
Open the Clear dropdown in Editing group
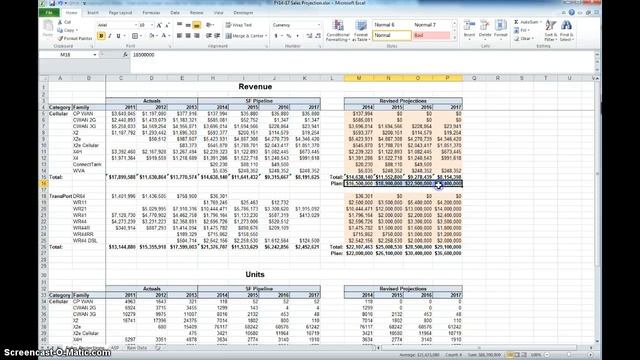[x=524, y=38]
